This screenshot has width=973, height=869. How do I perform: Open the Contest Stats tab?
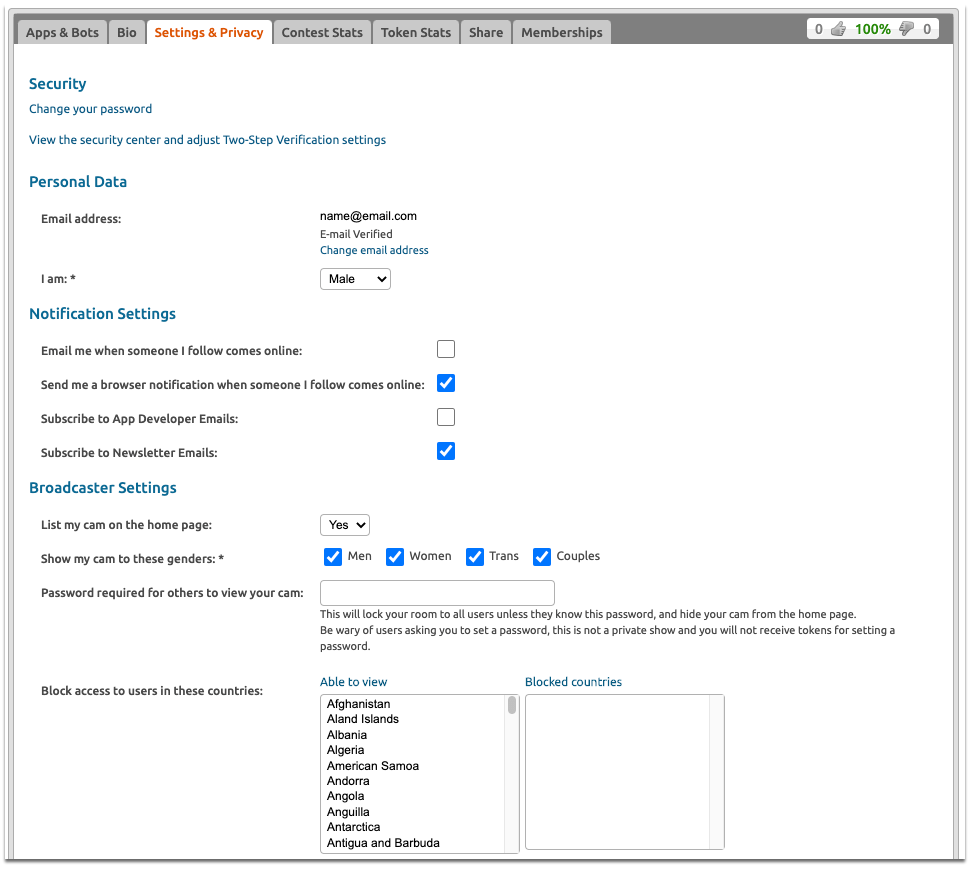(322, 32)
